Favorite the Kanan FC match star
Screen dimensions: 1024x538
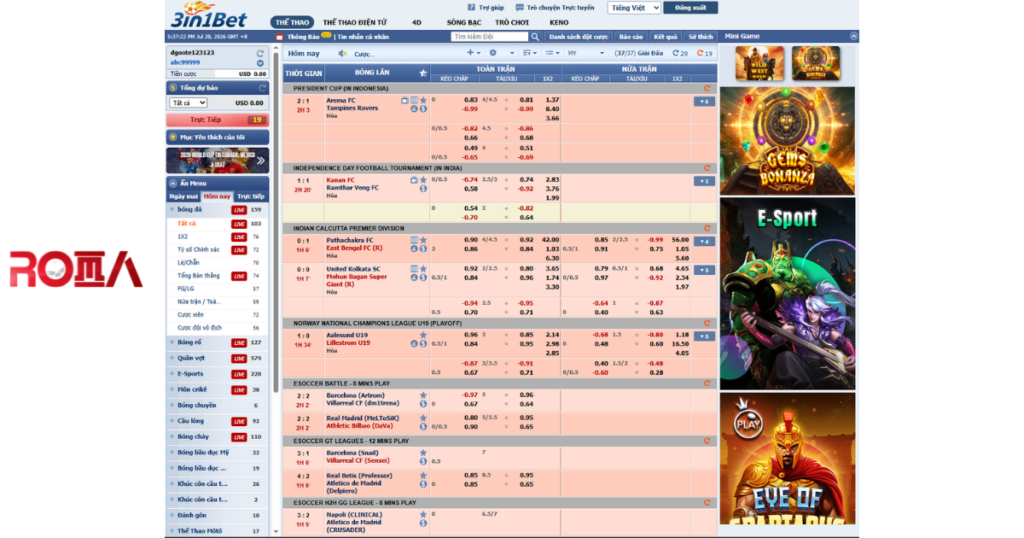tap(423, 180)
